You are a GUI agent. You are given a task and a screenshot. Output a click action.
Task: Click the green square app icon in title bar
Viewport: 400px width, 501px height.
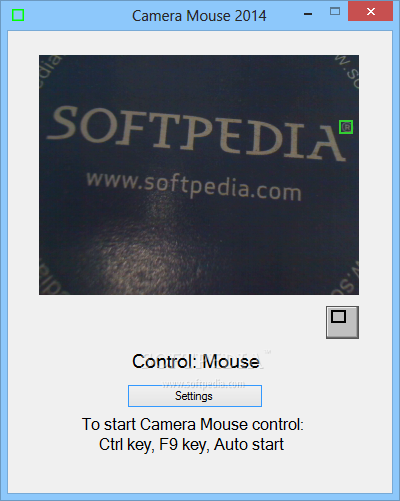click(18, 15)
